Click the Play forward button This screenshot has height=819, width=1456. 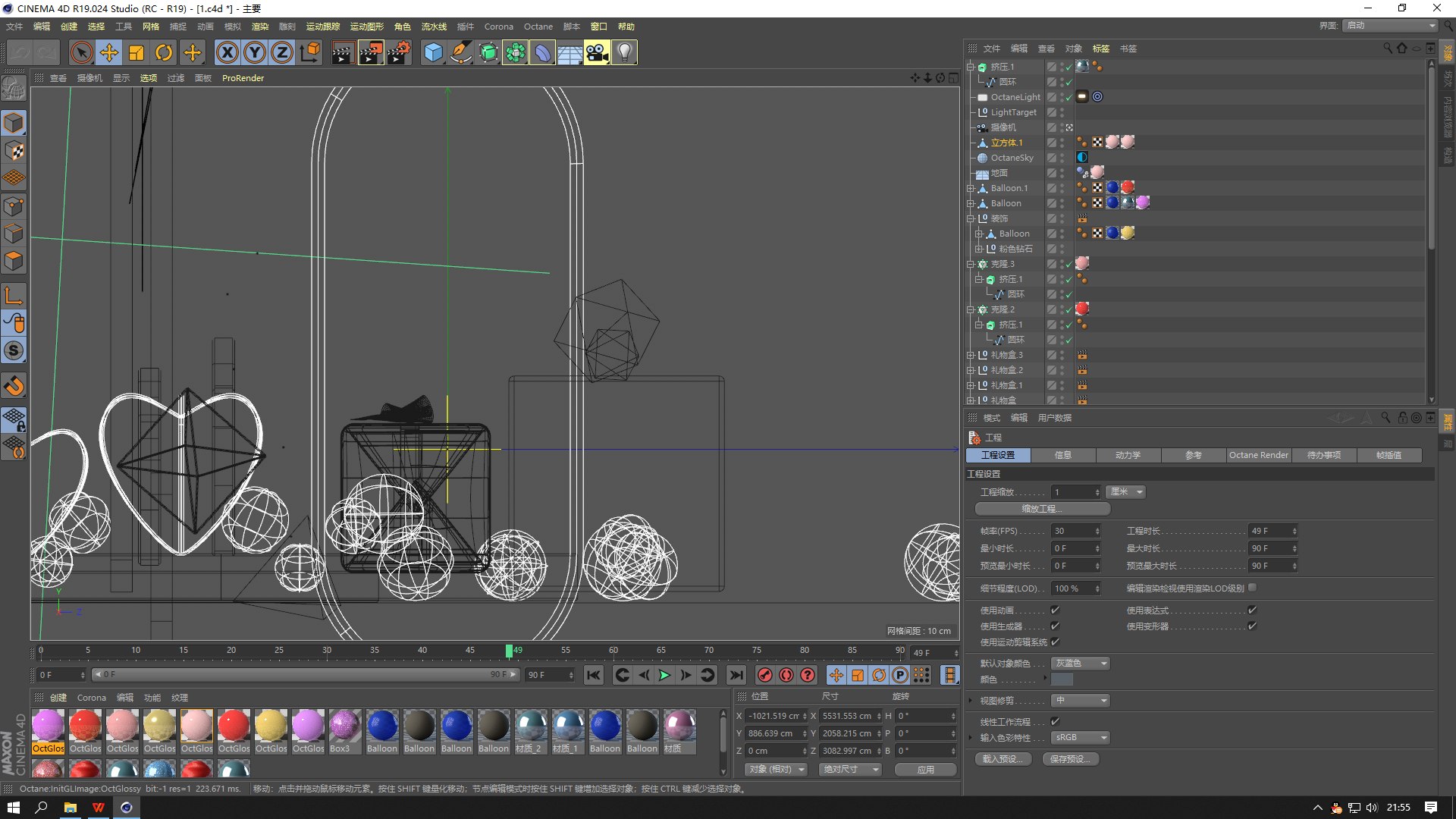pos(665,675)
